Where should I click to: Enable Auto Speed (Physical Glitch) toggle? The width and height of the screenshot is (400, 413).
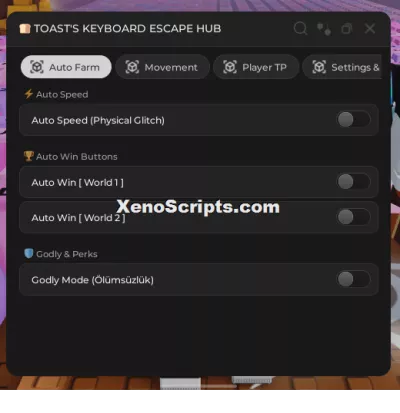(x=353, y=120)
